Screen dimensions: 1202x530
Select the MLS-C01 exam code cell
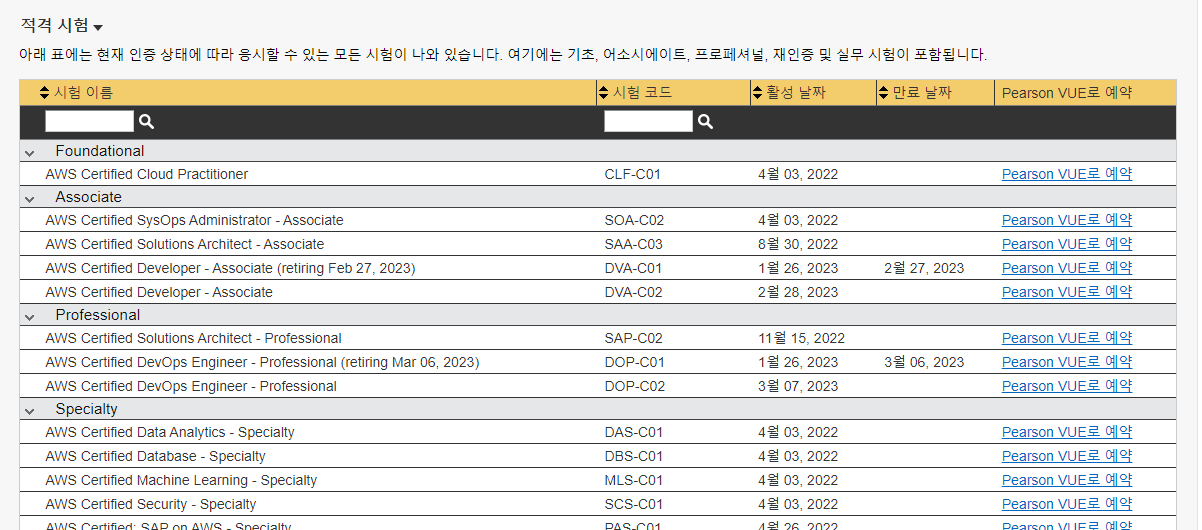tap(634, 480)
